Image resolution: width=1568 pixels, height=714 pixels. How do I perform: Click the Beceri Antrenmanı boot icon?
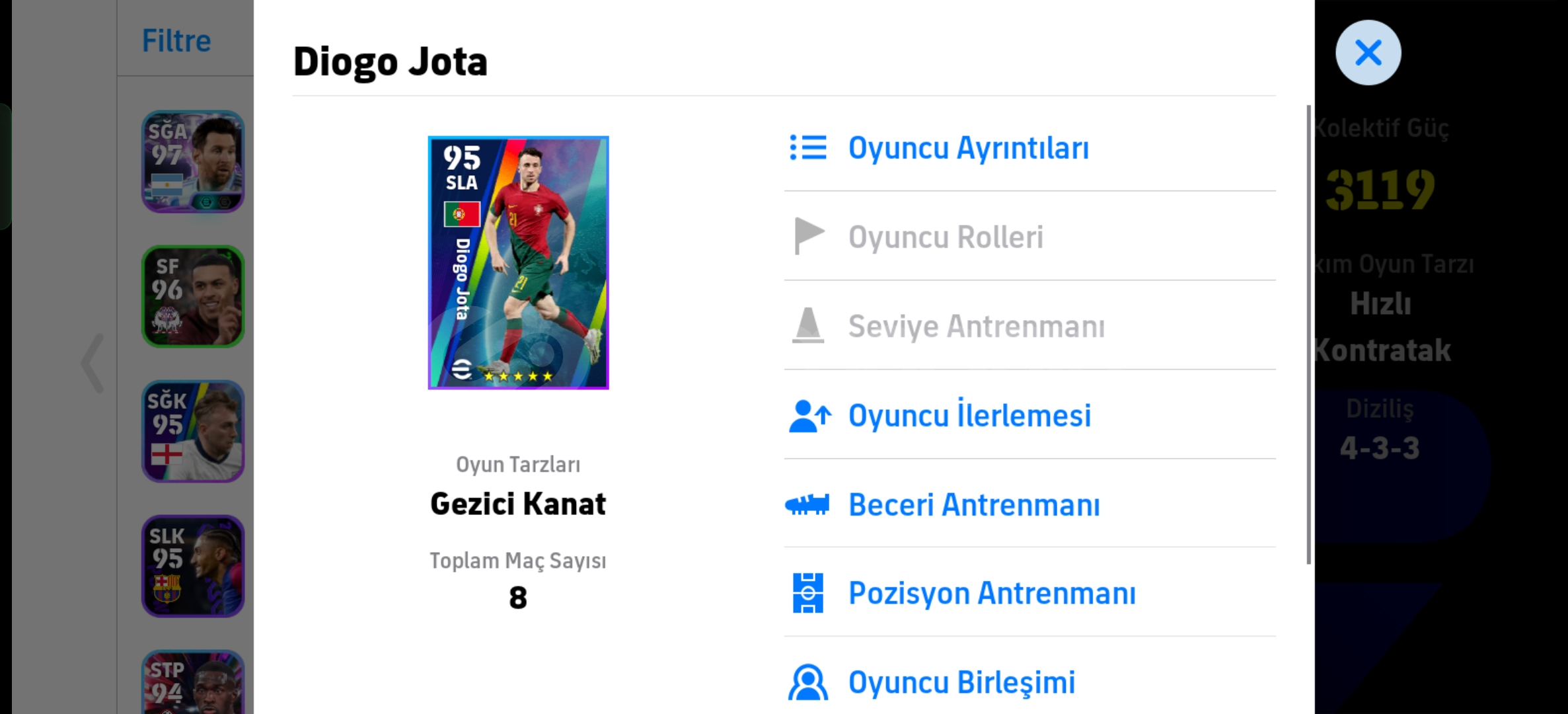(x=807, y=505)
